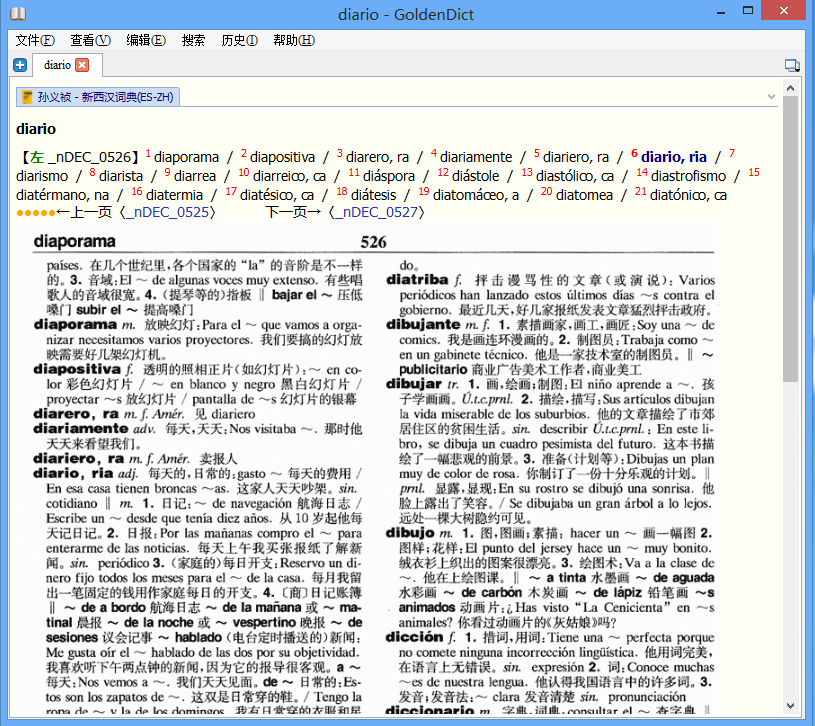Click the article headword diario
This screenshot has width=815, height=726.
[x=36, y=129]
